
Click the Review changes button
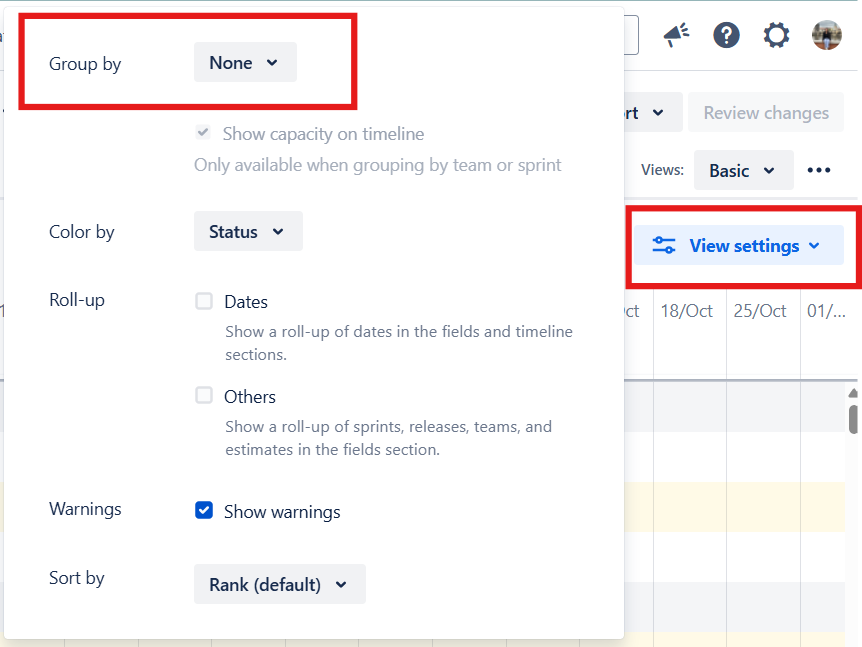point(766,112)
